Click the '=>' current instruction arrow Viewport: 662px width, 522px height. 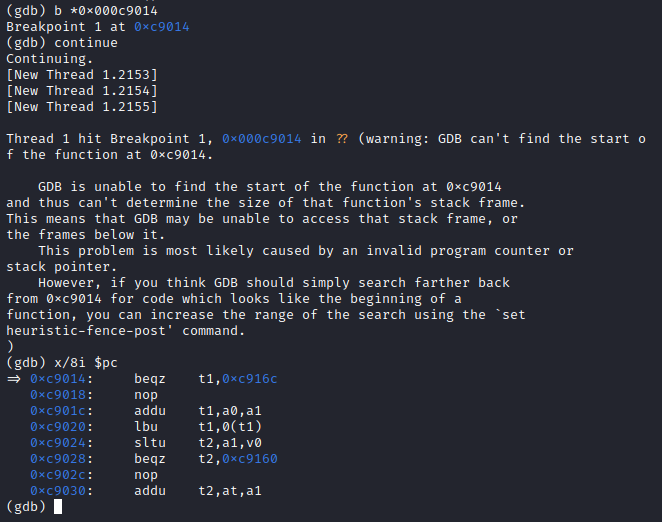click(x=14, y=379)
